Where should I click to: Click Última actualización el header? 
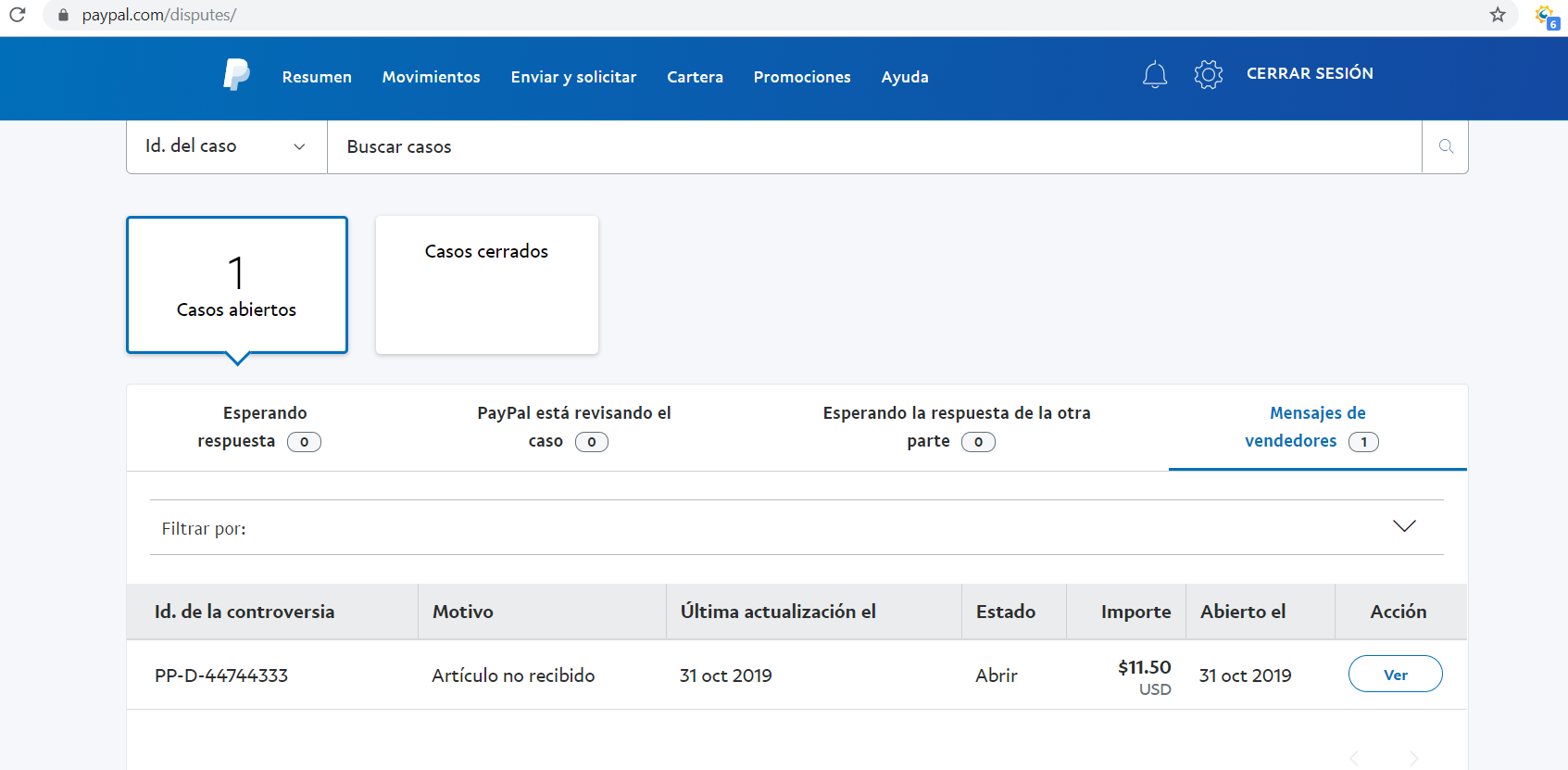(778, 612)
